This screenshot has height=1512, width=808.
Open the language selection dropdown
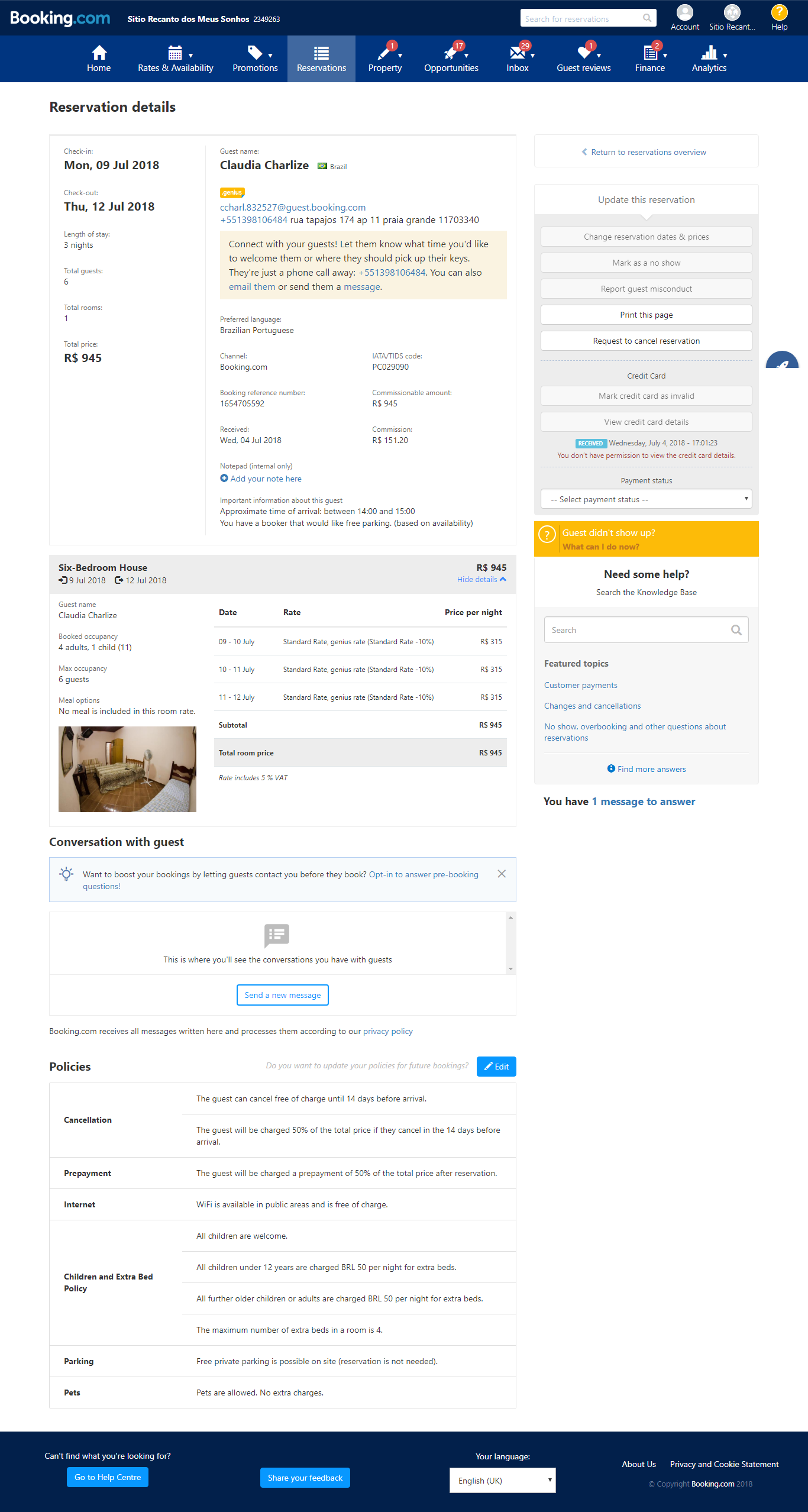[502, 1480]
